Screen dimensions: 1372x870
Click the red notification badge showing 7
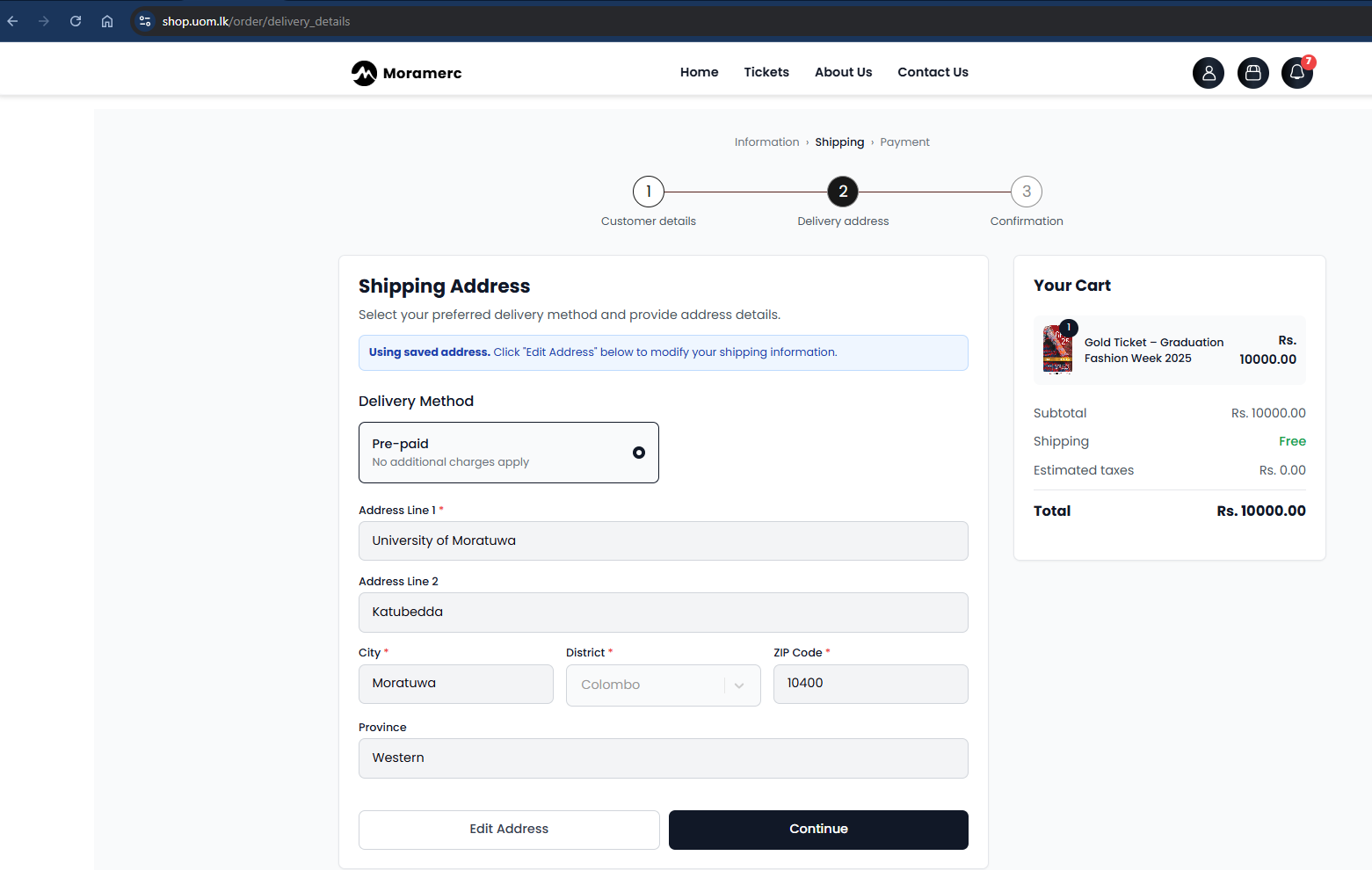click(x=1309, y=62)
